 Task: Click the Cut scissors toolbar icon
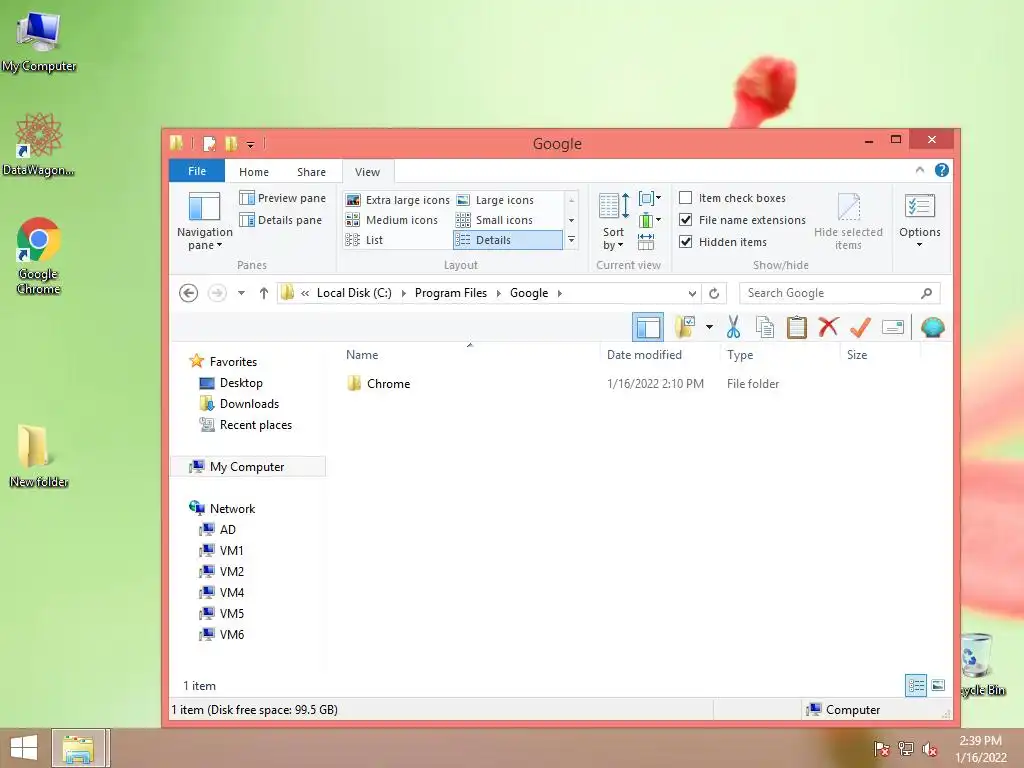[x=733, y=327]
